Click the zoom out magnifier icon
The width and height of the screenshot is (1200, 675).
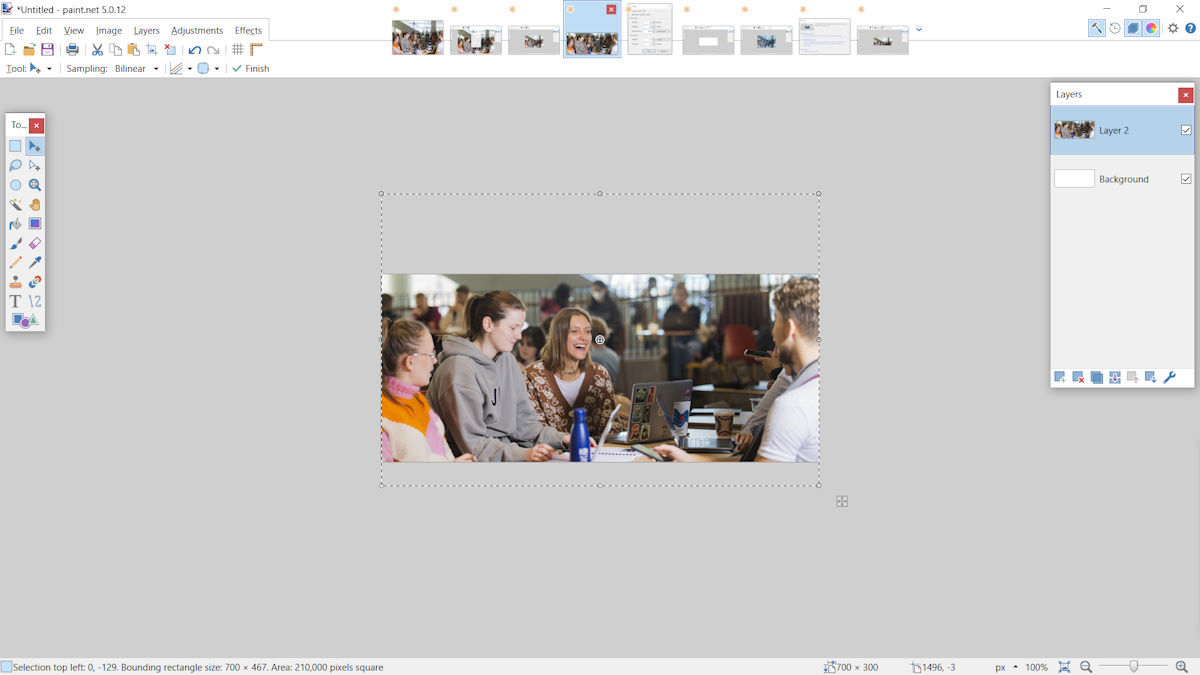point(1086,667)
